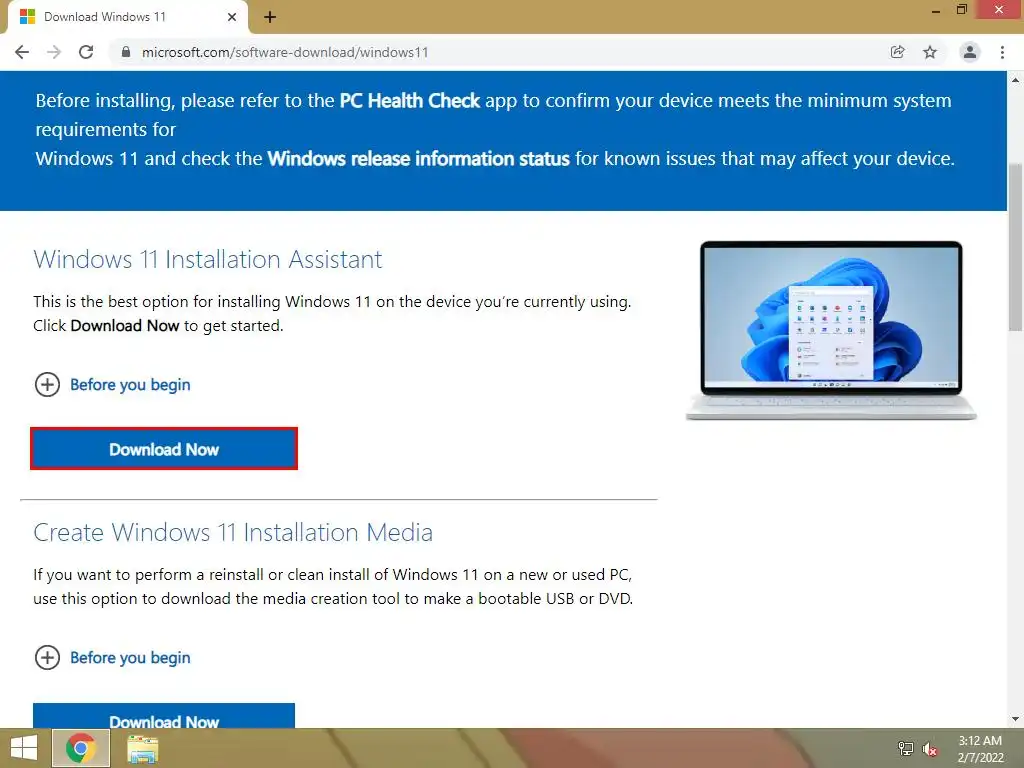Image resolution: width=1024 pixels, height=768 pixels.
Task: Click the page scrollbar thumb
Action: (1016, 247)
